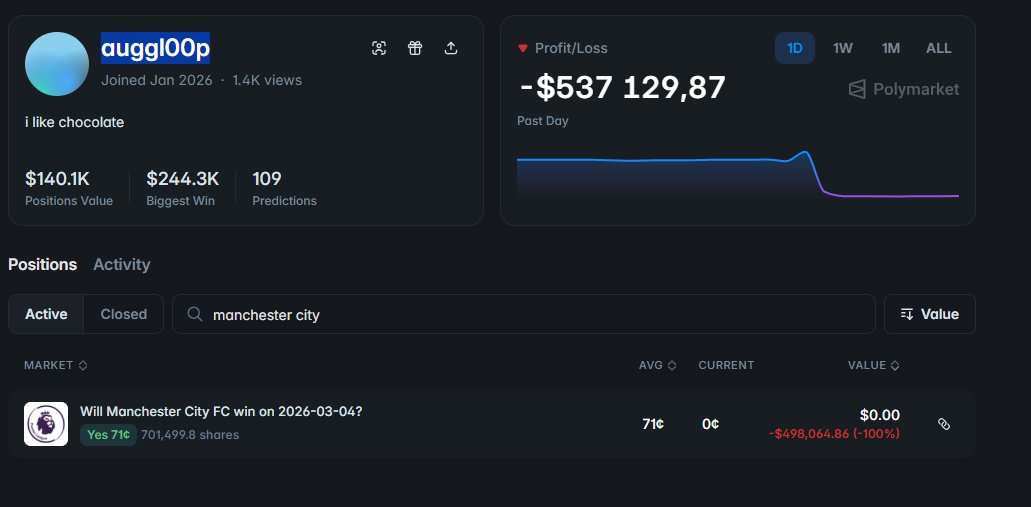Open the round profile avatar

pos(57,64)
